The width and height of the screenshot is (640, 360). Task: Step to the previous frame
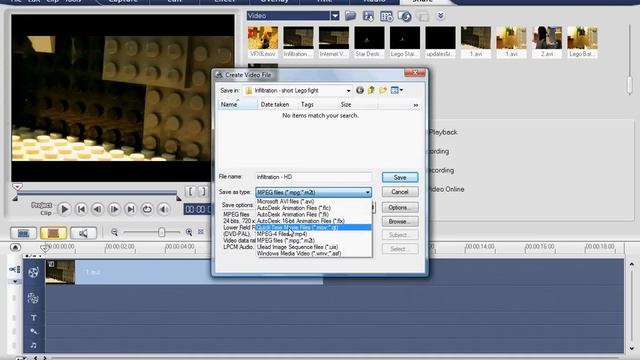(x=98, y=209)
